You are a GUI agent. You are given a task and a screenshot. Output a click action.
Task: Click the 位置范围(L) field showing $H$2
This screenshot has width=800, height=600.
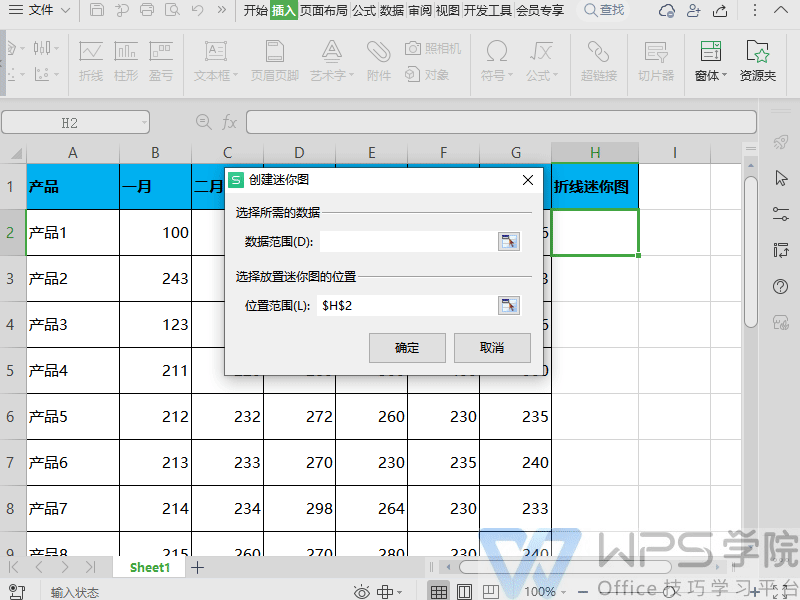point(407,306)
